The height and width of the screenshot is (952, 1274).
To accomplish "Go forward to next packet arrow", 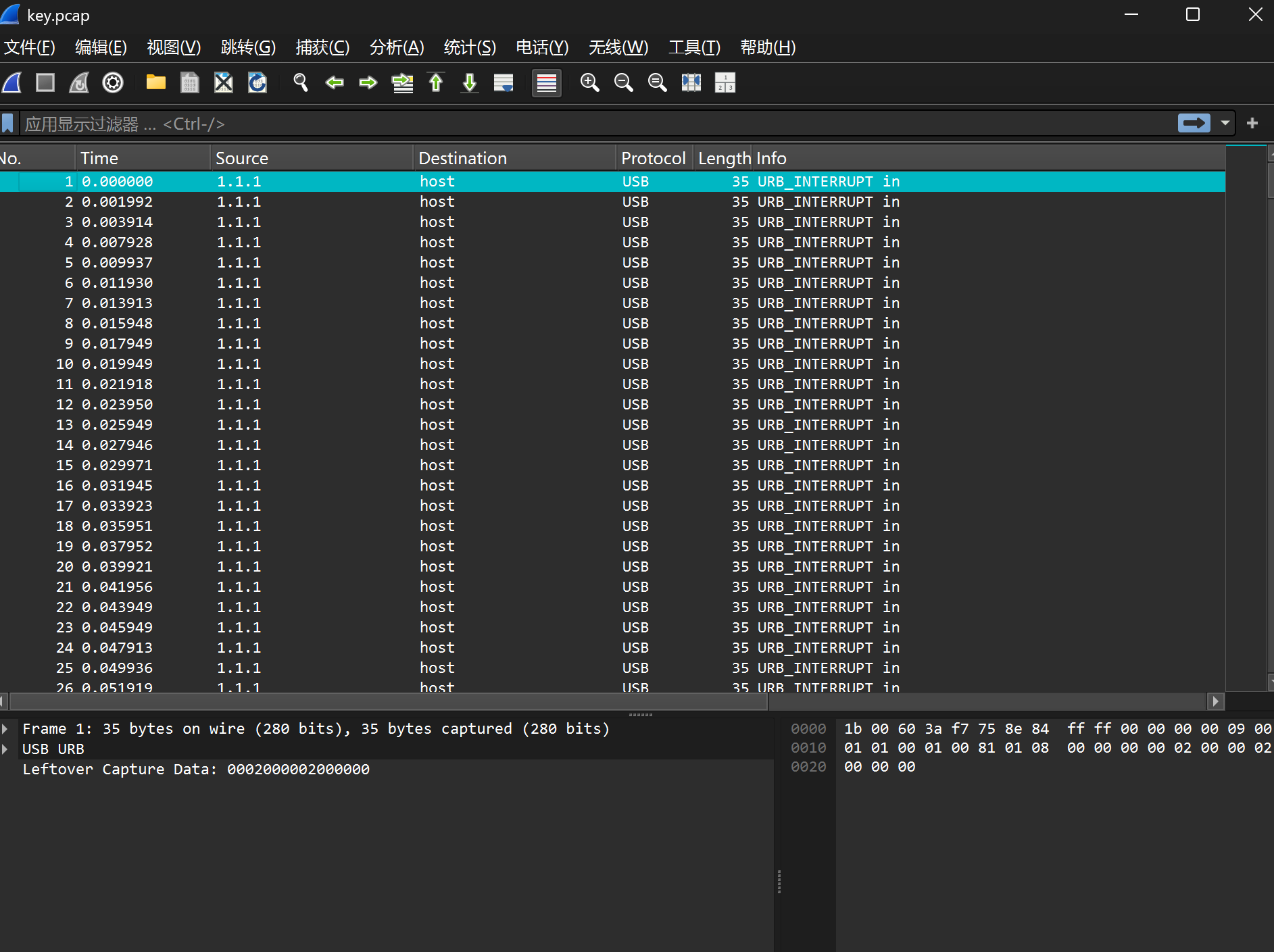I will click(368, 82).
